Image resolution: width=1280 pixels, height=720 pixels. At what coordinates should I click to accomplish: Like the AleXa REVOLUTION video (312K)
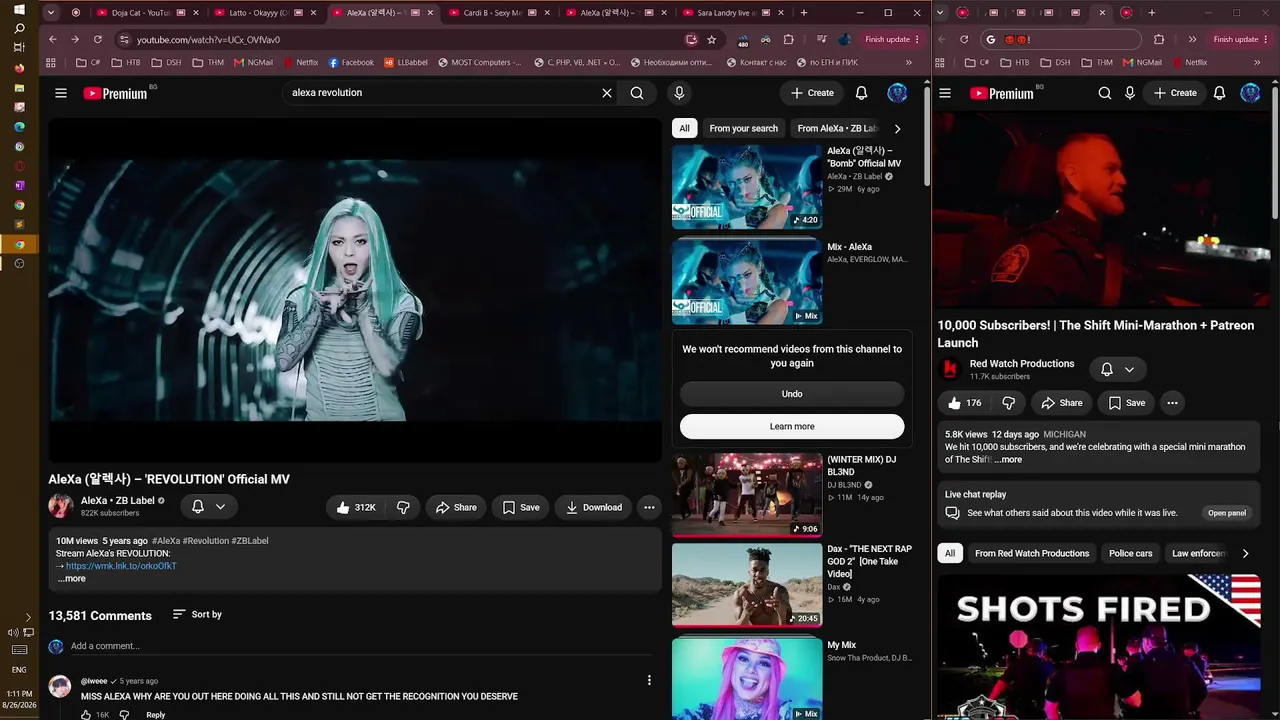[x=355, y=507]
